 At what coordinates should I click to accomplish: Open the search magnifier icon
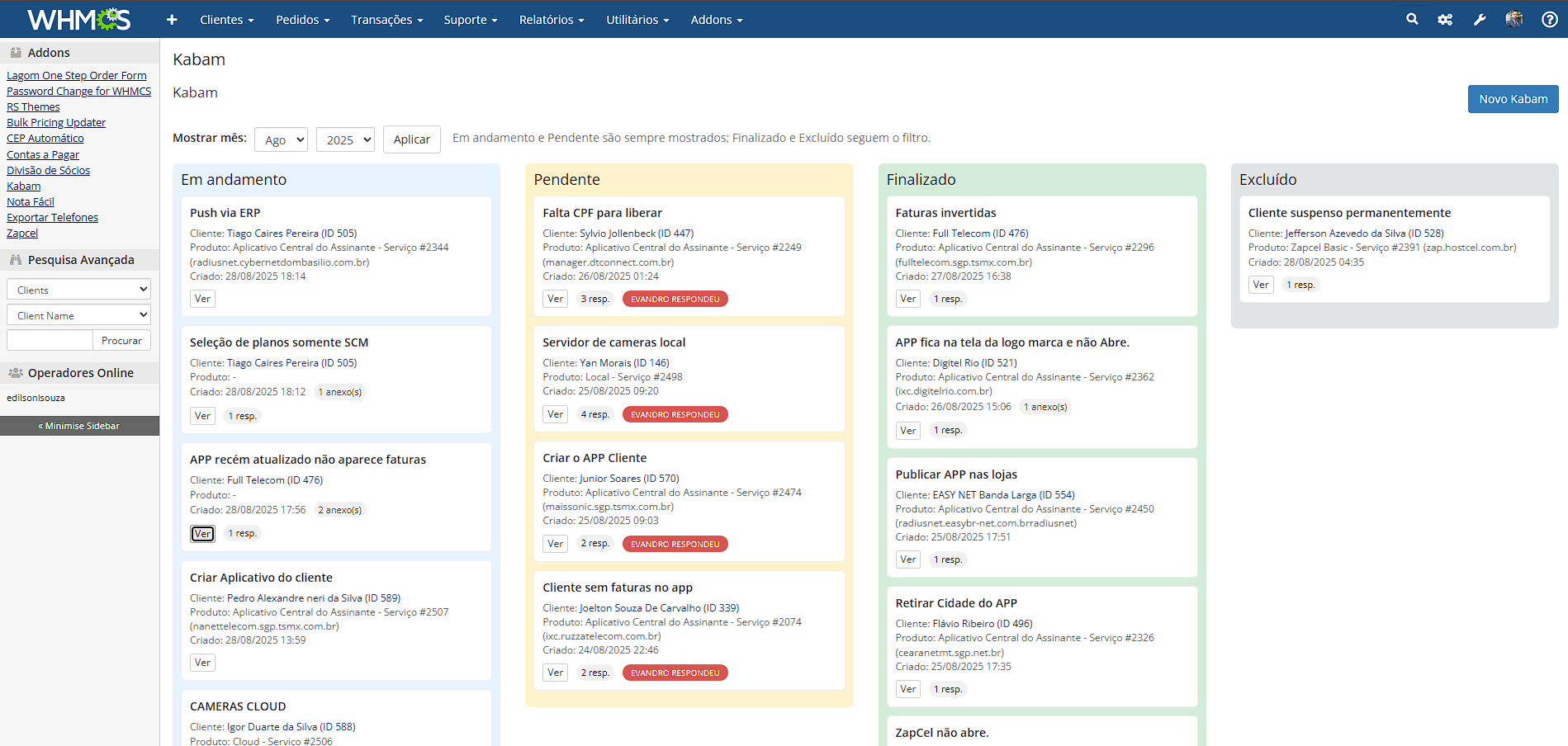coord(1412,19)
